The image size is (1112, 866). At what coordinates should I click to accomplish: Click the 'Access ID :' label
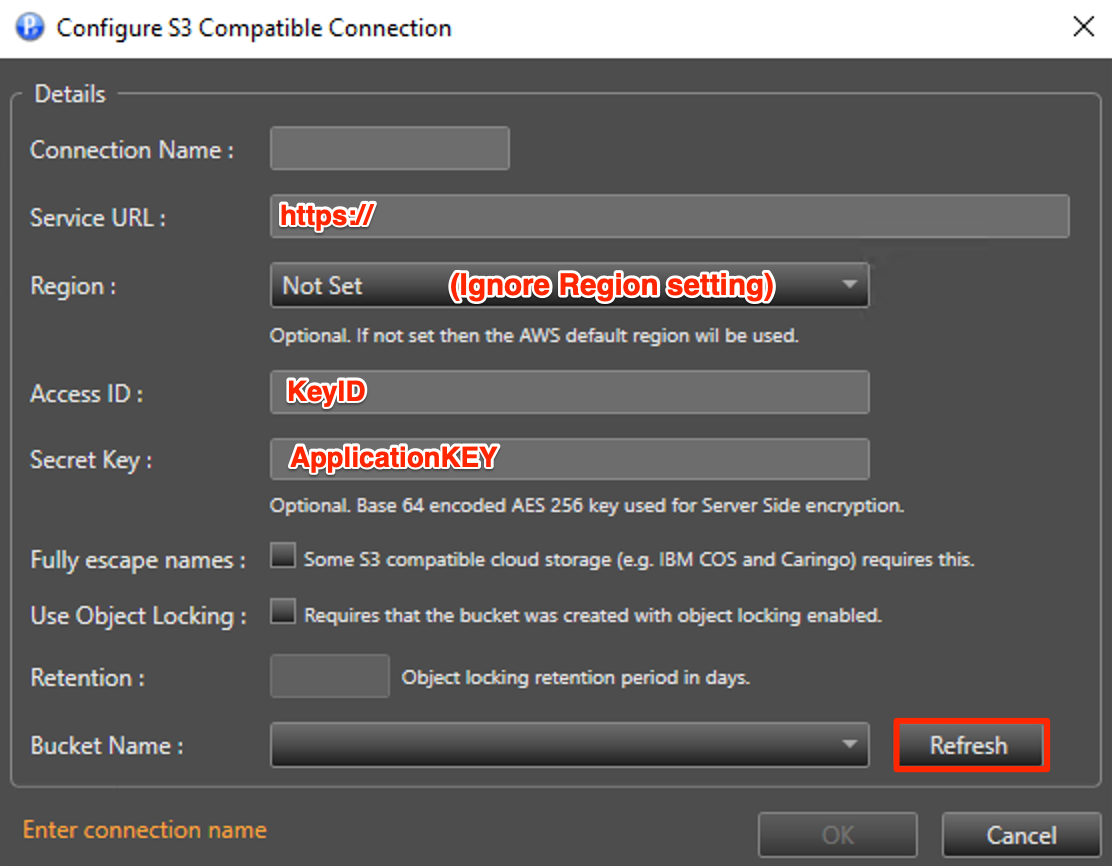87,394
